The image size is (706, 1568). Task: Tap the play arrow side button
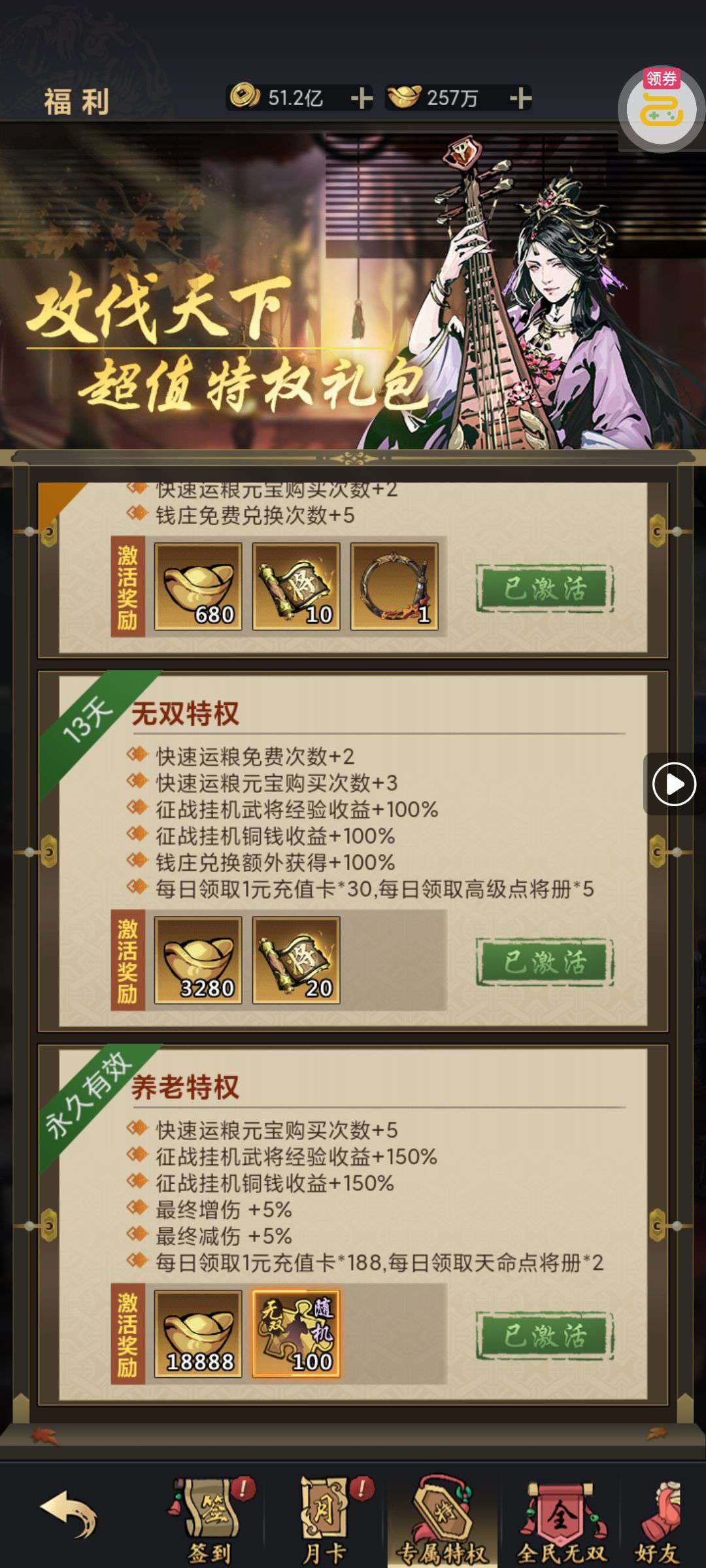674,783
